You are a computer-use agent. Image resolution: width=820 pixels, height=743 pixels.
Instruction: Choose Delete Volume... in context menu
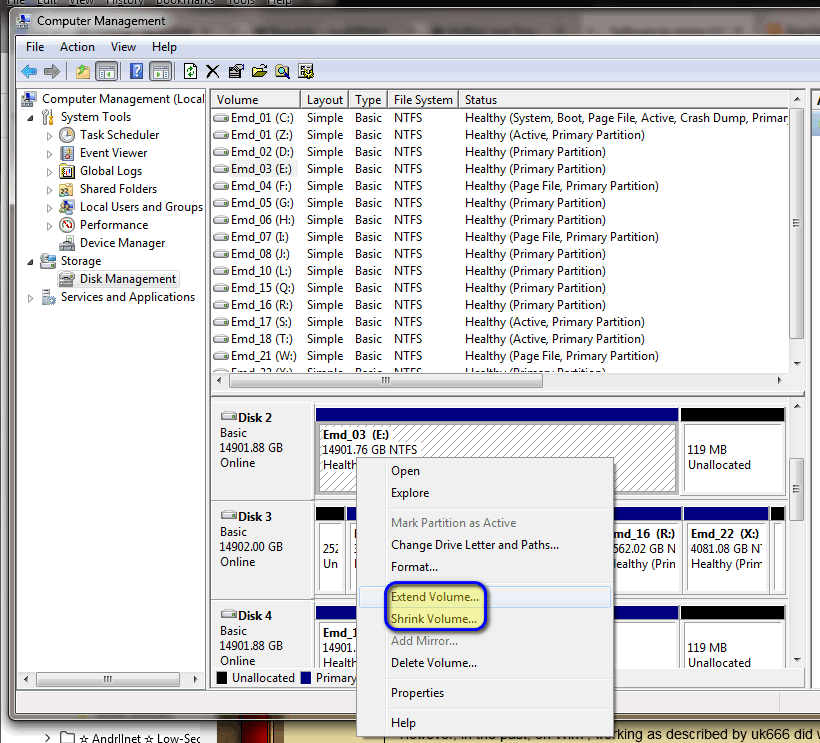tap(485, 663)
